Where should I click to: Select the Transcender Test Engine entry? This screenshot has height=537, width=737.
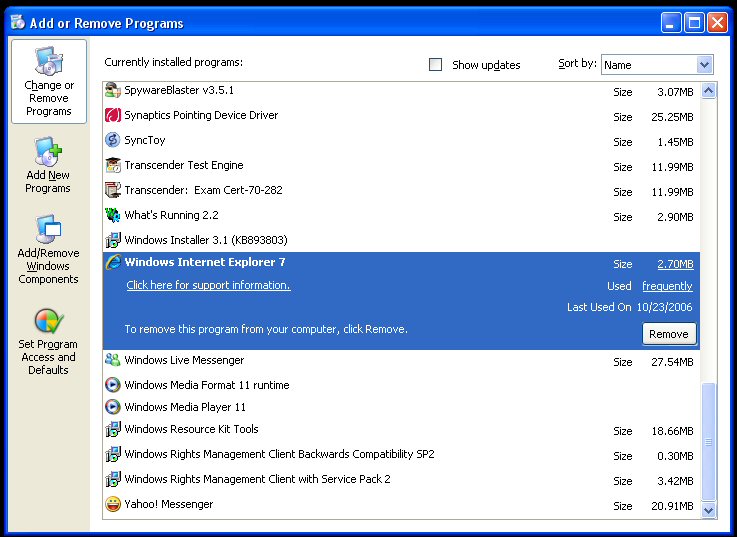(401, 165)
